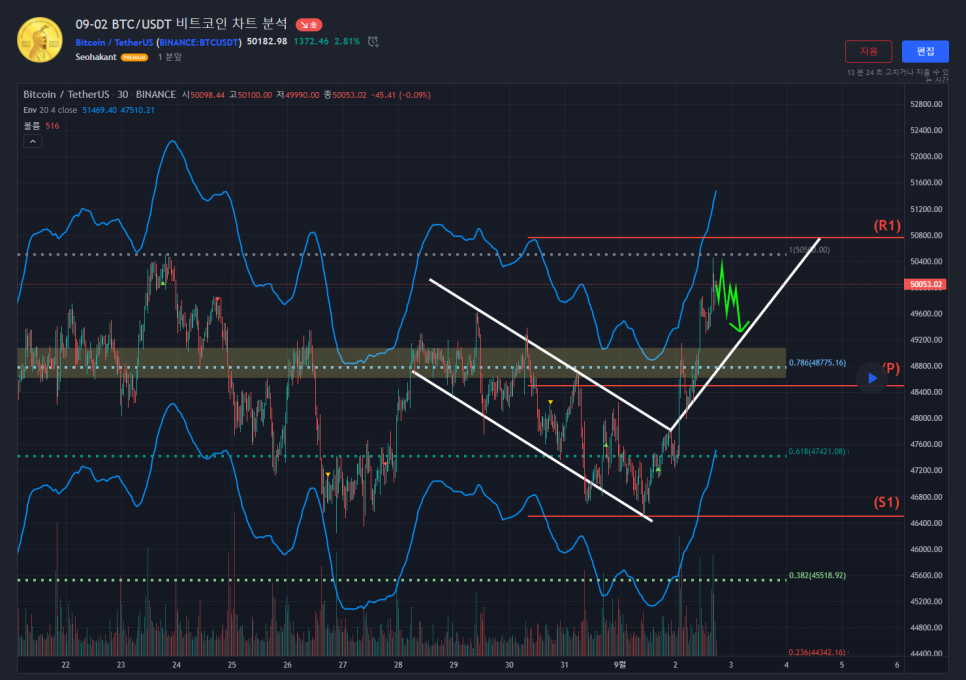Open the Bitcoin / TetherUS symbol link
The height and width of the screenshot is (680, 966).
(114, 42)
